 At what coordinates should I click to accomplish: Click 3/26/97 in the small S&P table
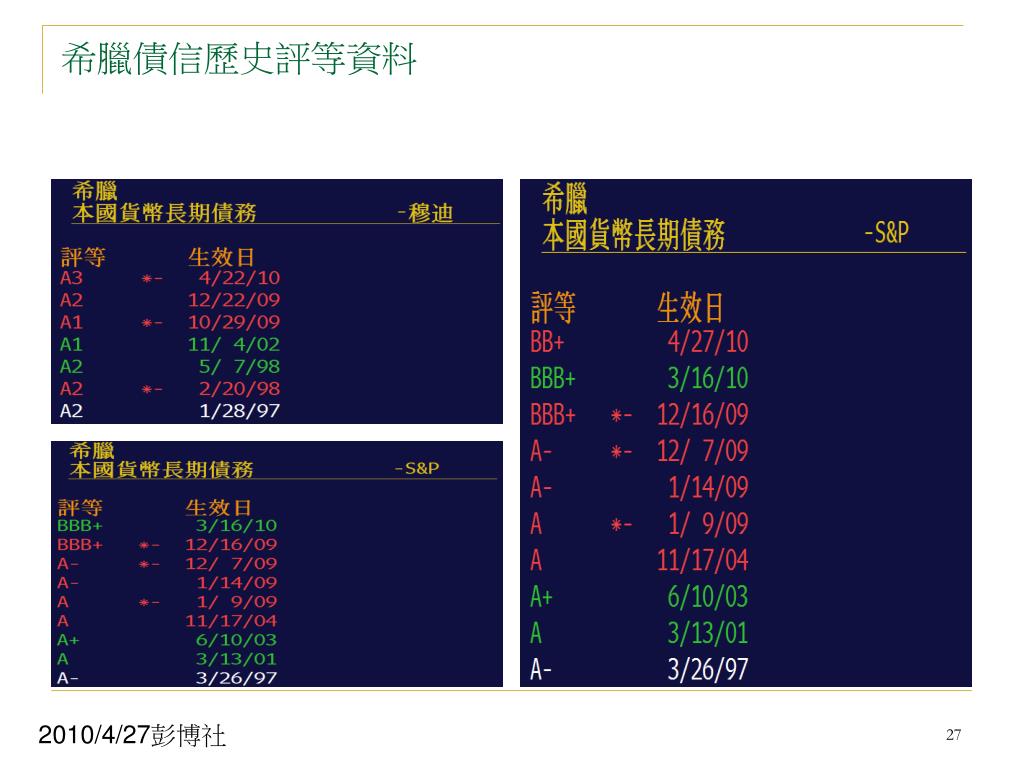[237, 679]
